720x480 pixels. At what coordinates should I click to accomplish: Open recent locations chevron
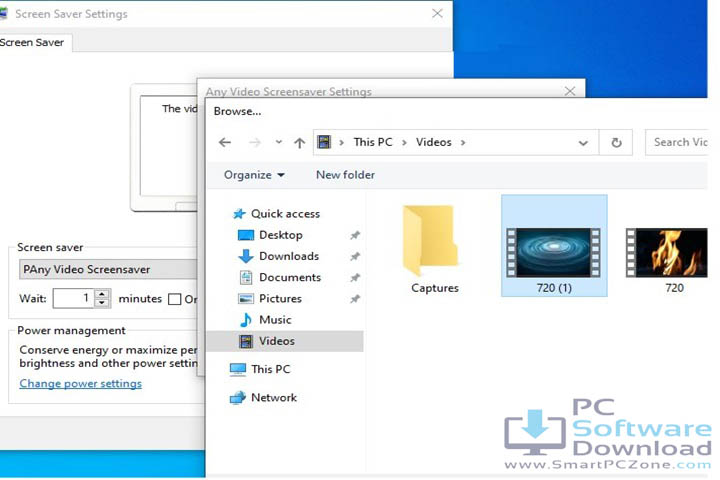[x=279, y=142]
